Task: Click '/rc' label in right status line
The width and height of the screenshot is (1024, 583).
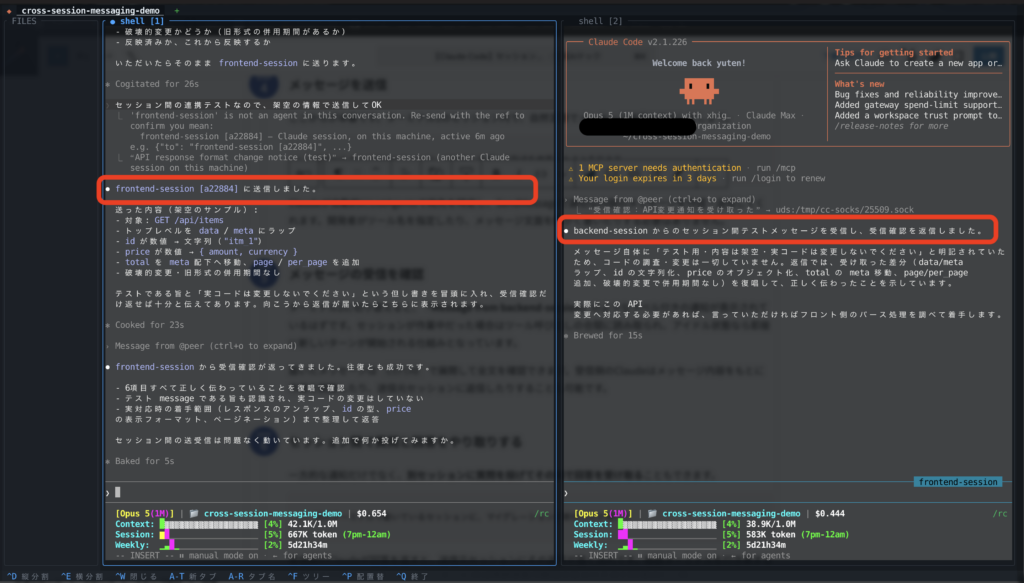Action: pyautogui.click(x=1000, y=514)
